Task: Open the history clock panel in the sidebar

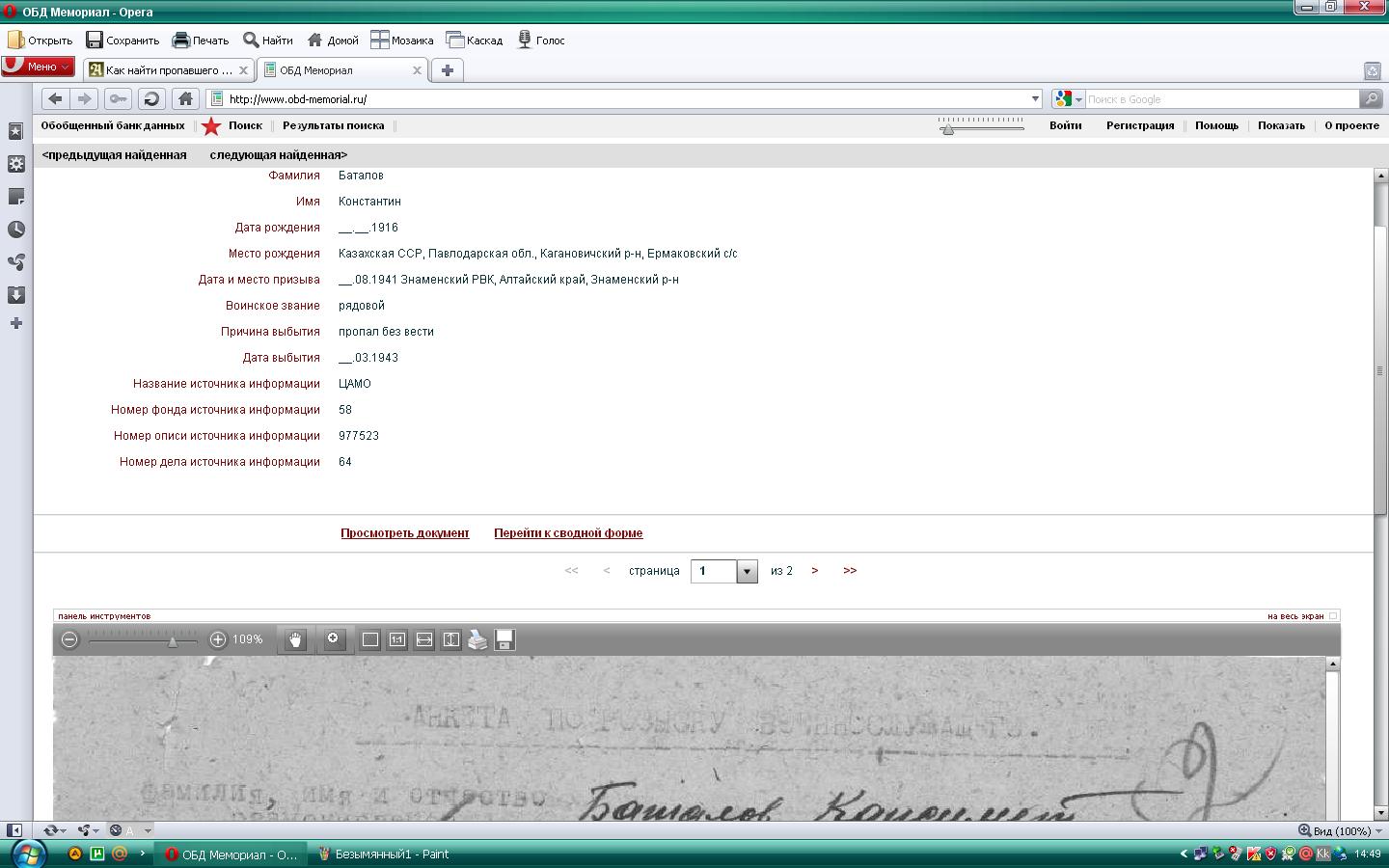Action: (x=16, y=230)
